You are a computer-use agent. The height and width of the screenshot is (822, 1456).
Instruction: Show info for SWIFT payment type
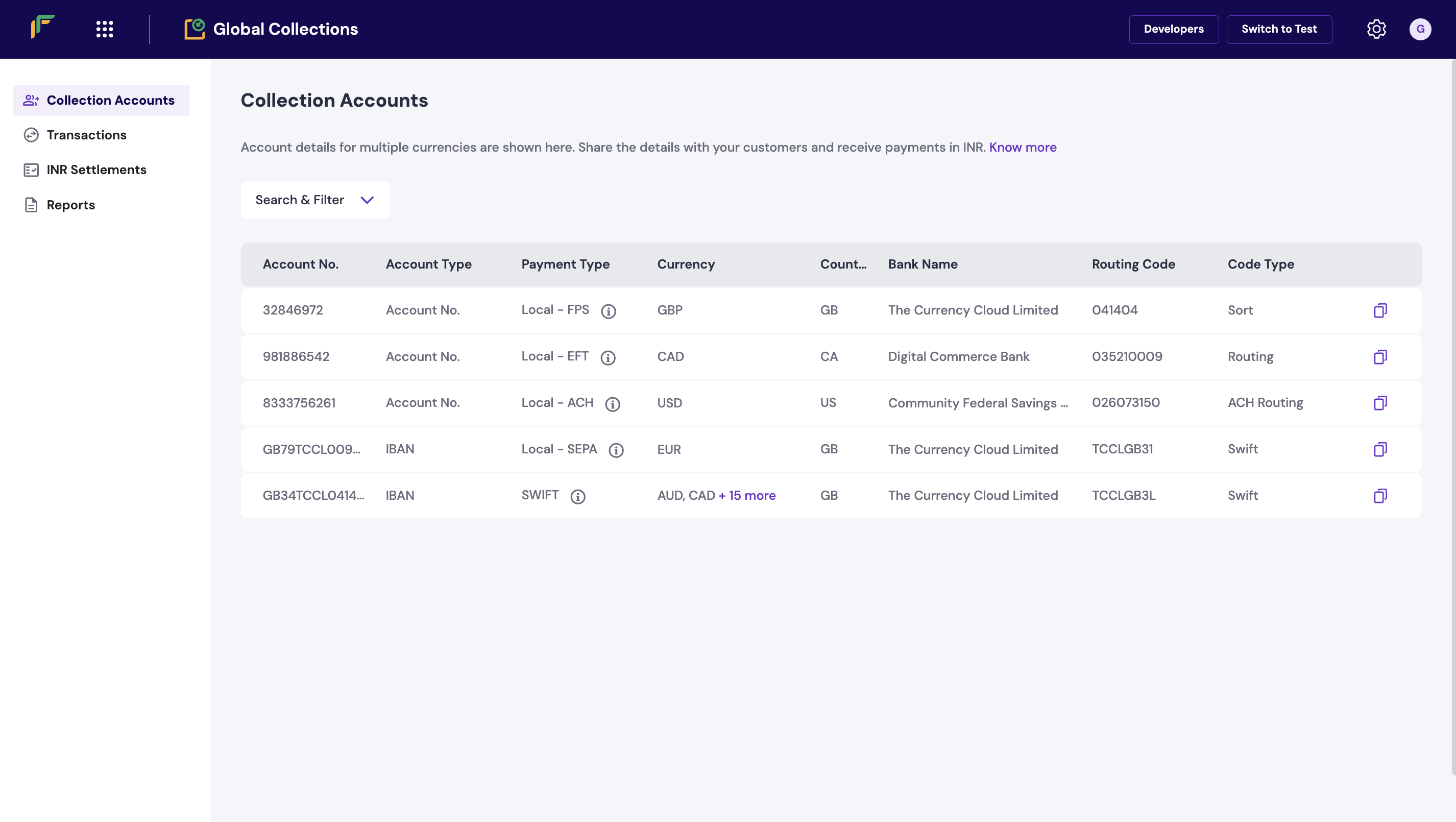(x=577, y=496)
